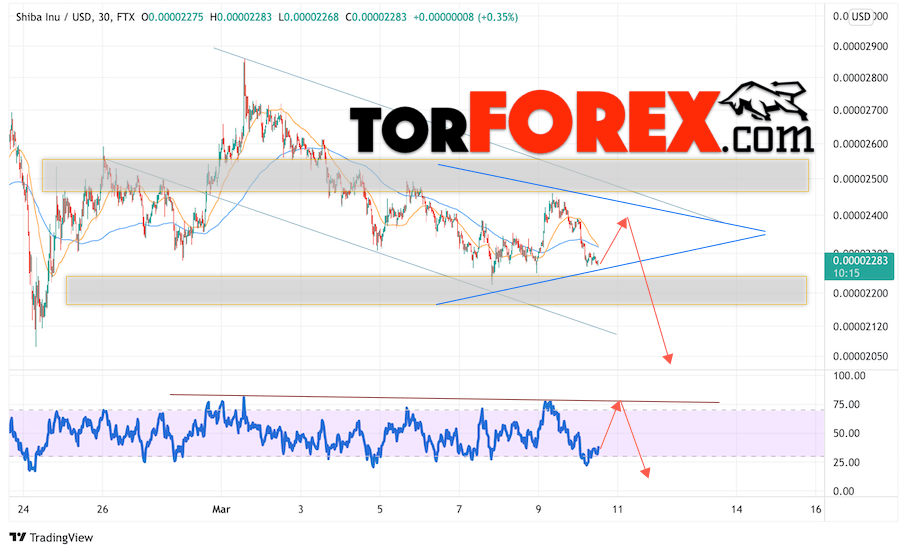Click the current price label 0.00002283
The width and height of the screenshot is (907, 553).
[x=860, y=260]
